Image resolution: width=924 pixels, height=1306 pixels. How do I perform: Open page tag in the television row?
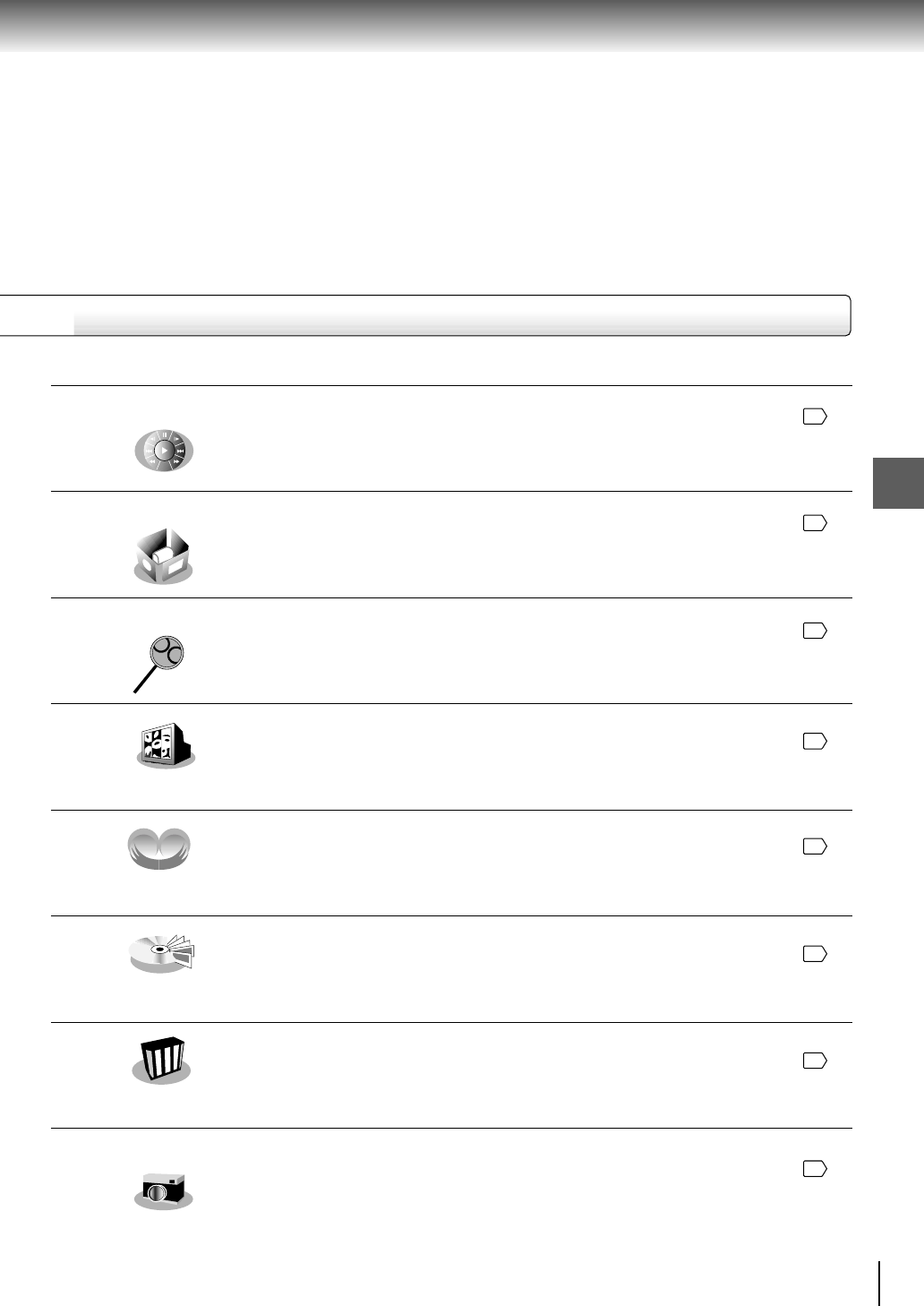(814, 741)
